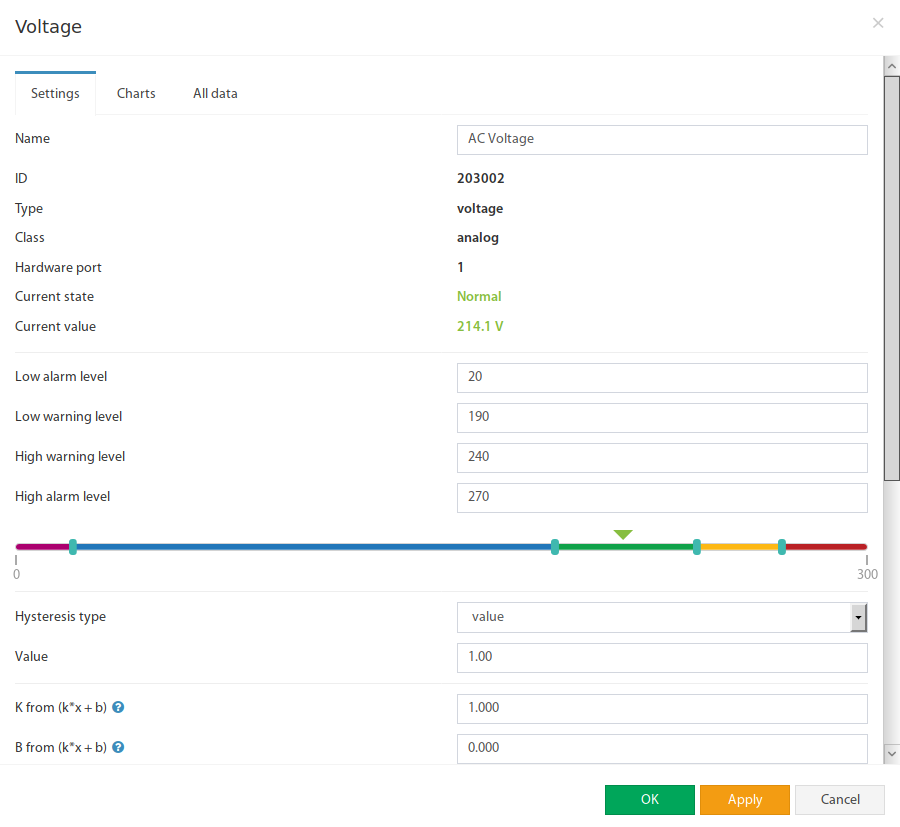Switch to the Charts tab
Screen dimensions: 900x827
pos(136,94)
